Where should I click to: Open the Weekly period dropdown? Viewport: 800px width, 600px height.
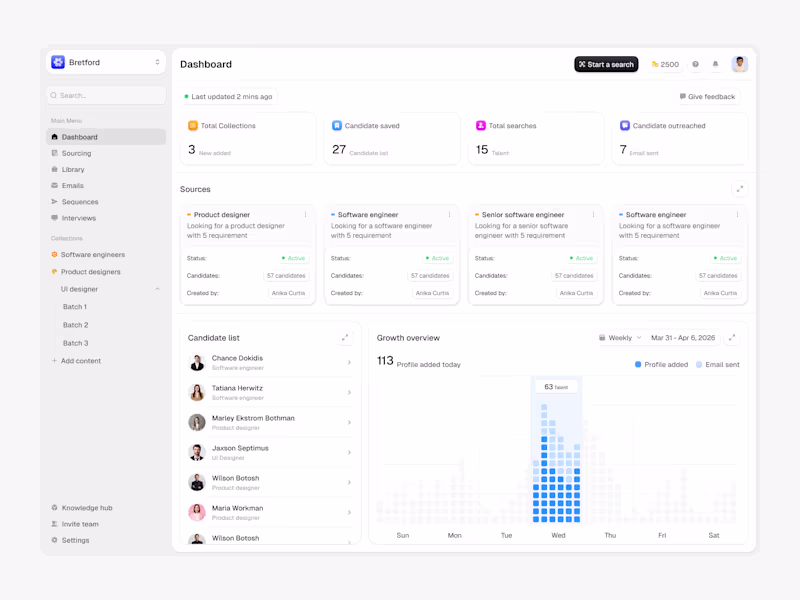pos(620,338)
